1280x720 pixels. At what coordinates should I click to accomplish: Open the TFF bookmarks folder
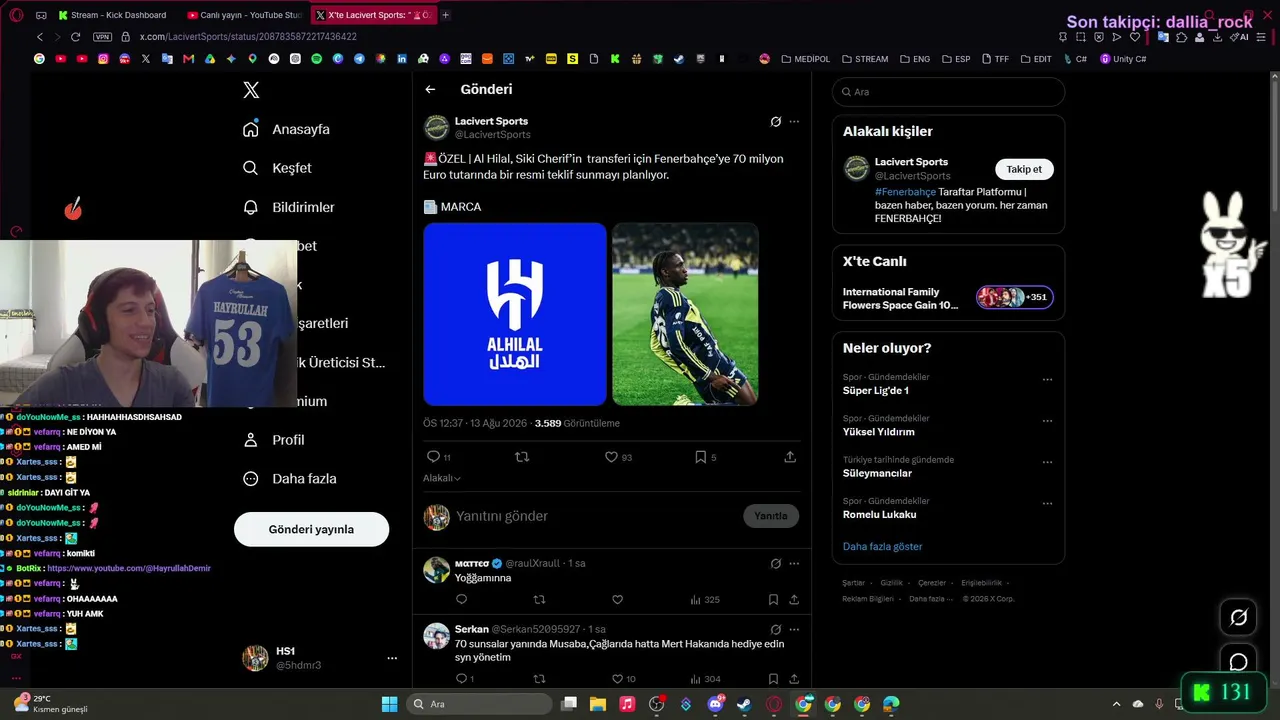coord(995,59)
